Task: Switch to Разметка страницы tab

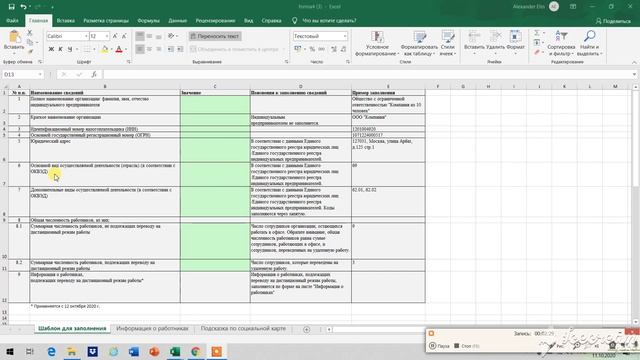Action: [x=106, y=20]
